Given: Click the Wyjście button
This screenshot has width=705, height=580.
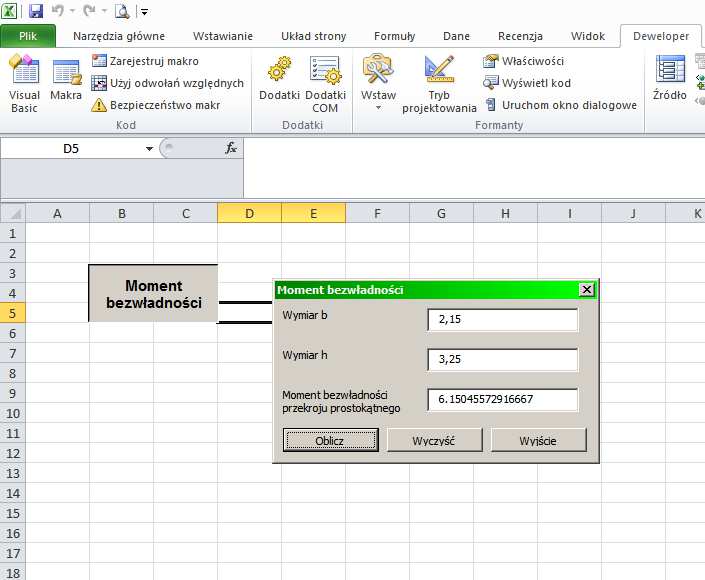Looking at the screenshot, I should click(x=539, y=440).
